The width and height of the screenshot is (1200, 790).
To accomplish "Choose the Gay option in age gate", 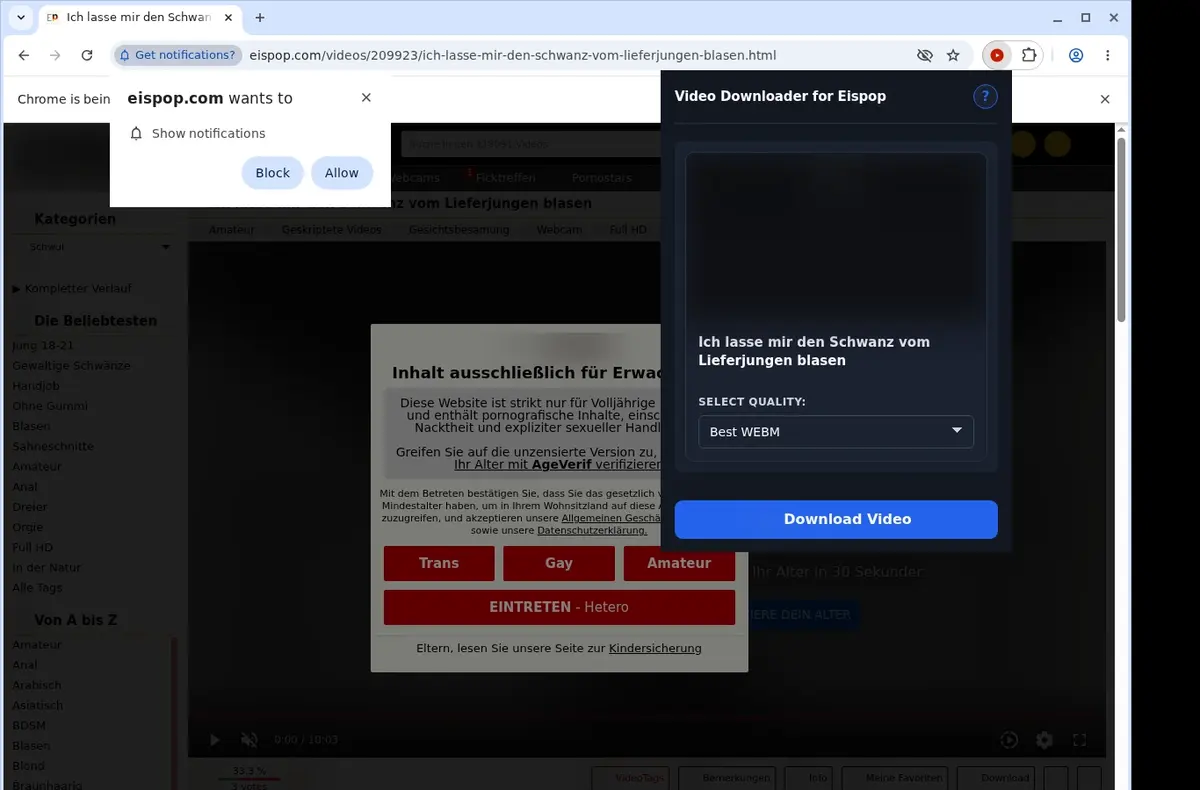I will [x=559, y=563].
